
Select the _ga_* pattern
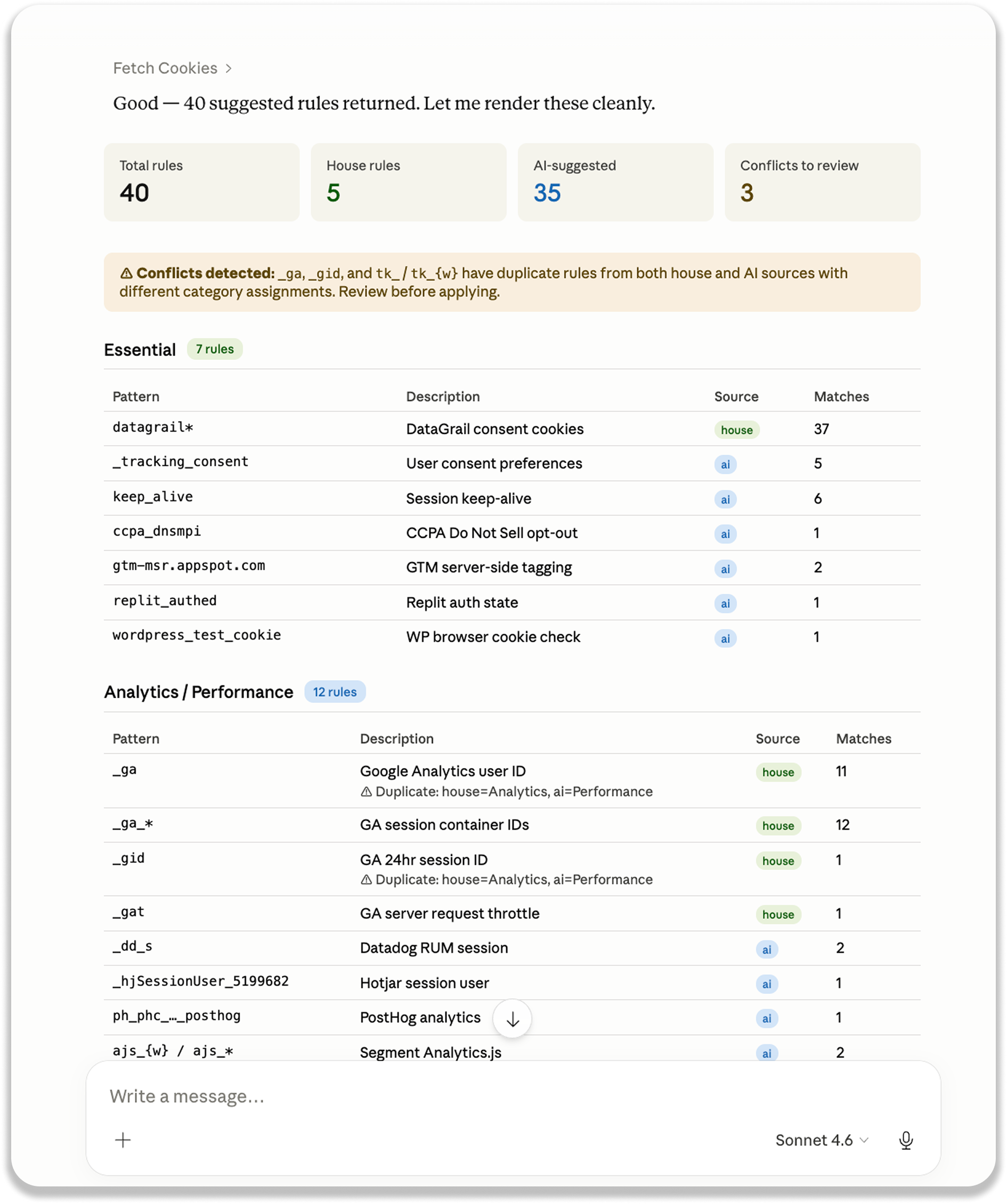pos(133,824)
